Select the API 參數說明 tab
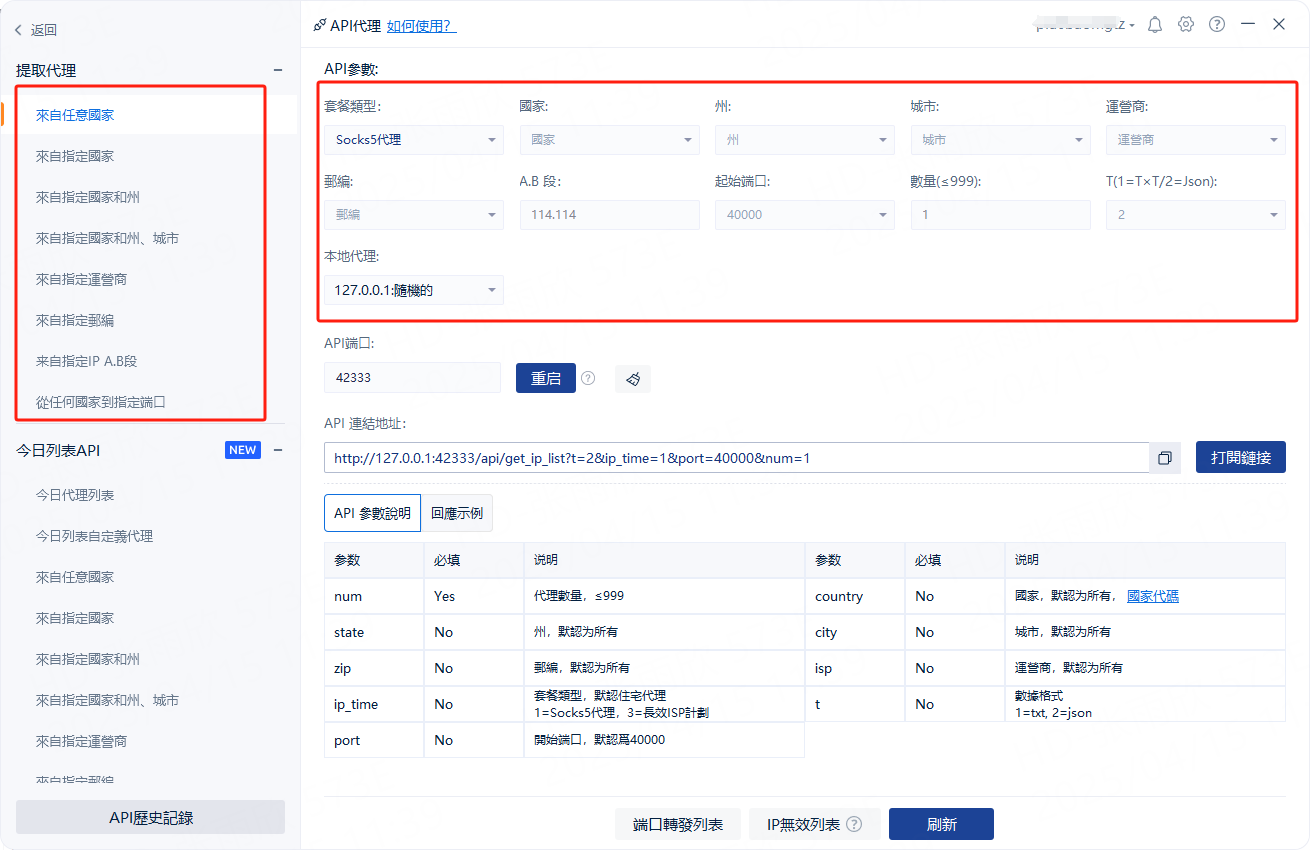This screenshot has width=1310, height=850. 372,513
